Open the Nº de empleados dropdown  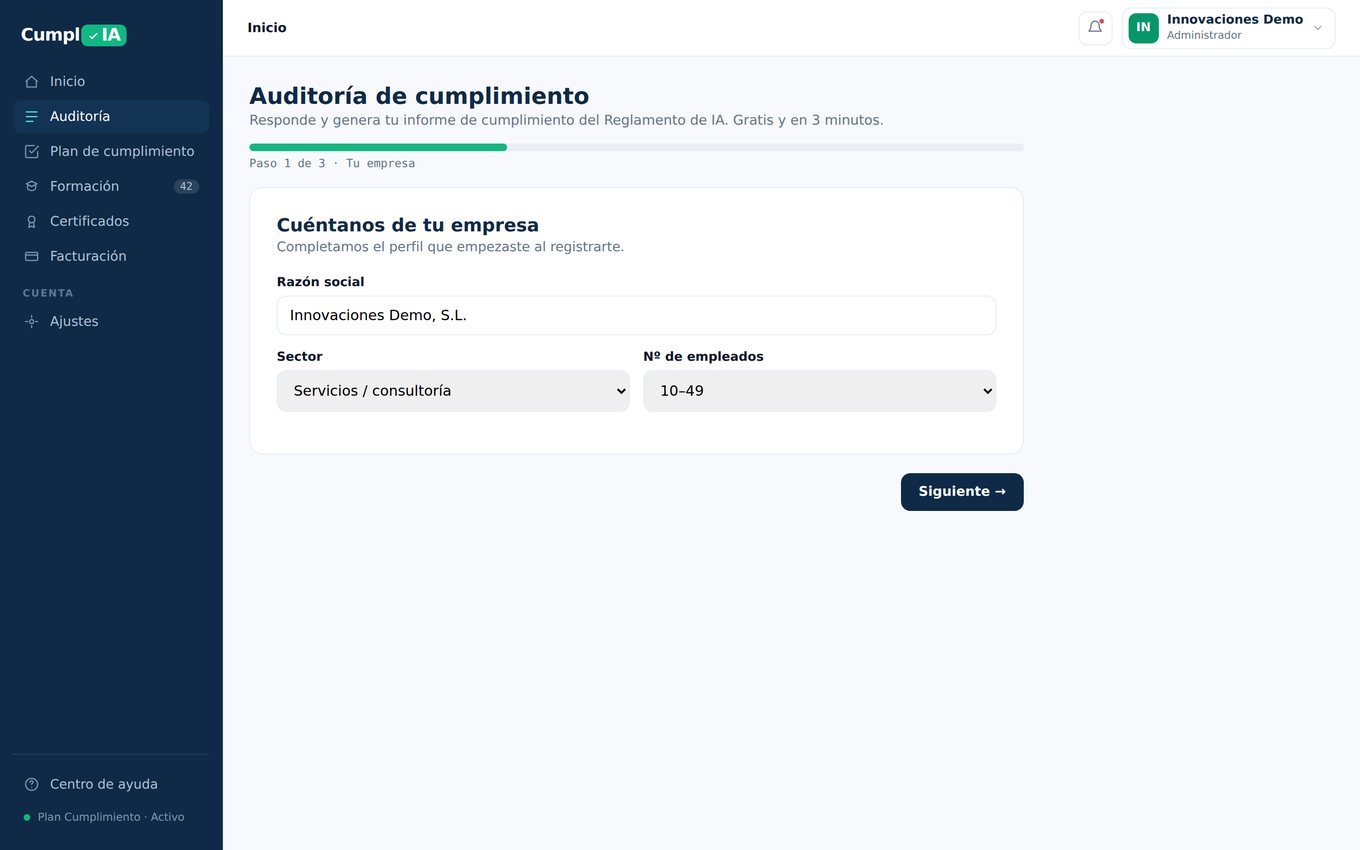[x=819, y=391]
